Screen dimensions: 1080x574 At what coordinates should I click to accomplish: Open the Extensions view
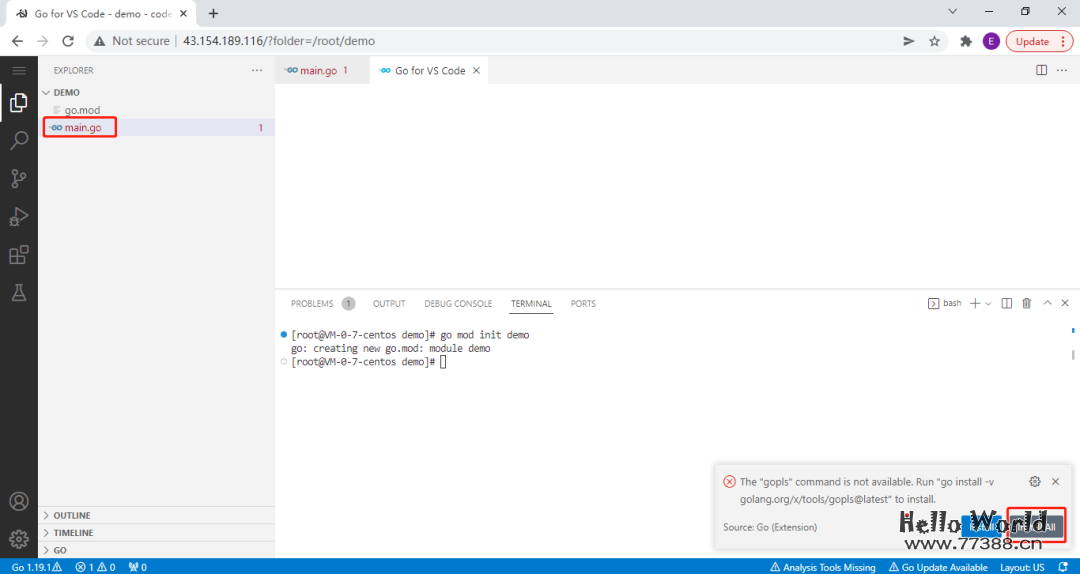(18, 255)
